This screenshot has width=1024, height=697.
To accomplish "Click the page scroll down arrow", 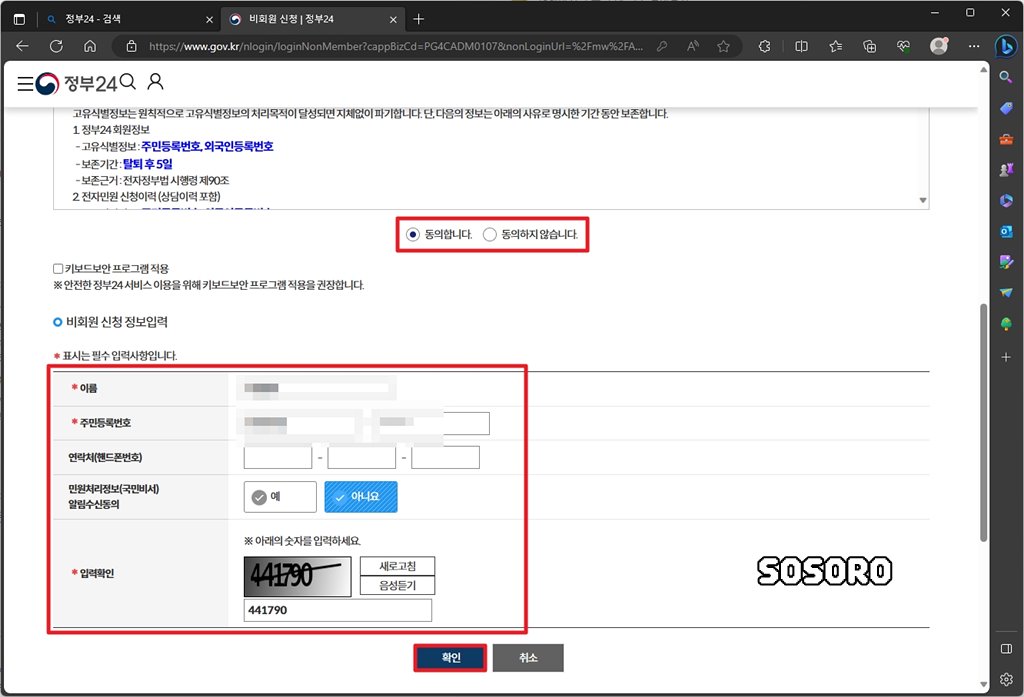I will [x=984, y=685].
